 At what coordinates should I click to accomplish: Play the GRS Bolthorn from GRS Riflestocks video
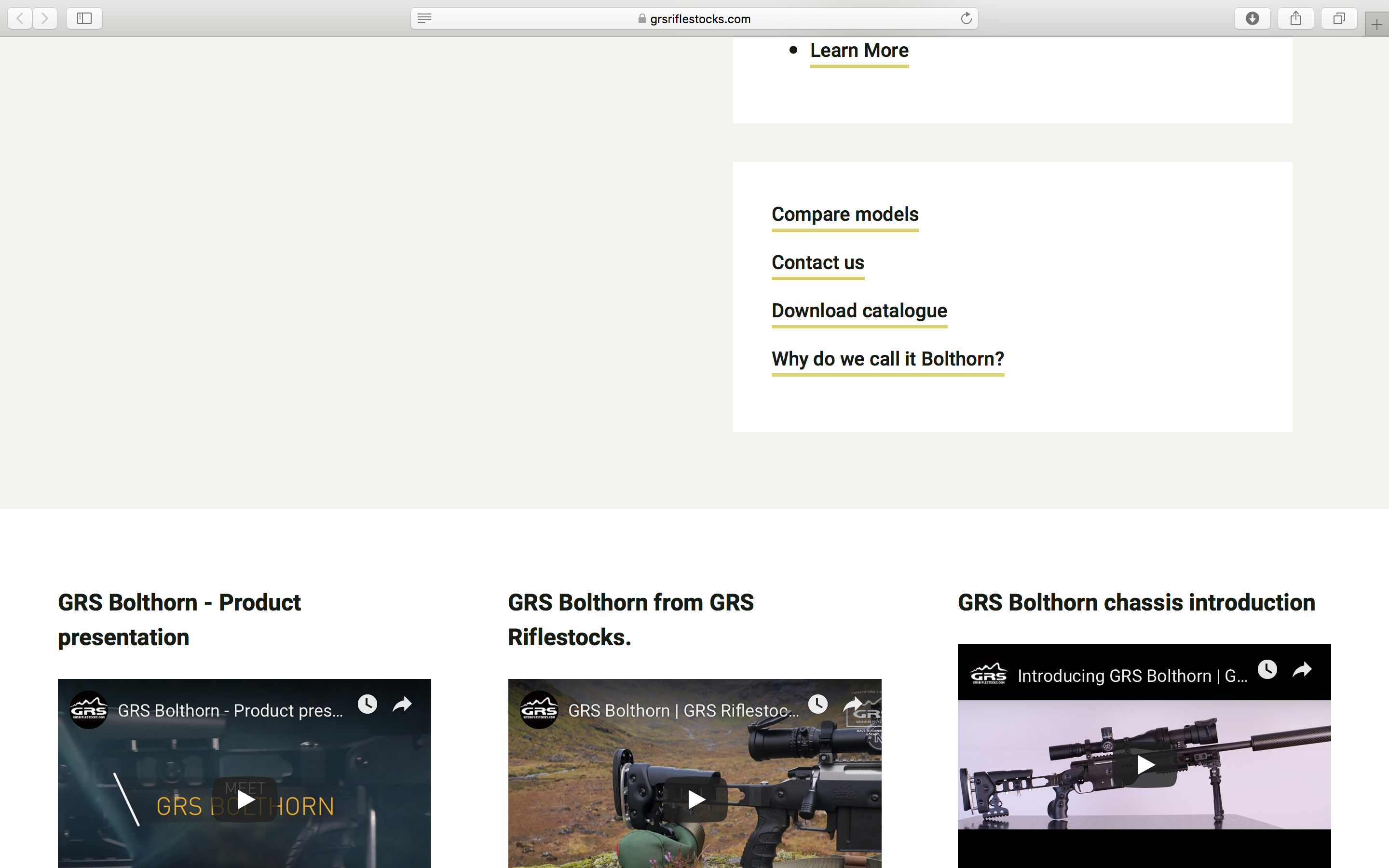point(695,799)
